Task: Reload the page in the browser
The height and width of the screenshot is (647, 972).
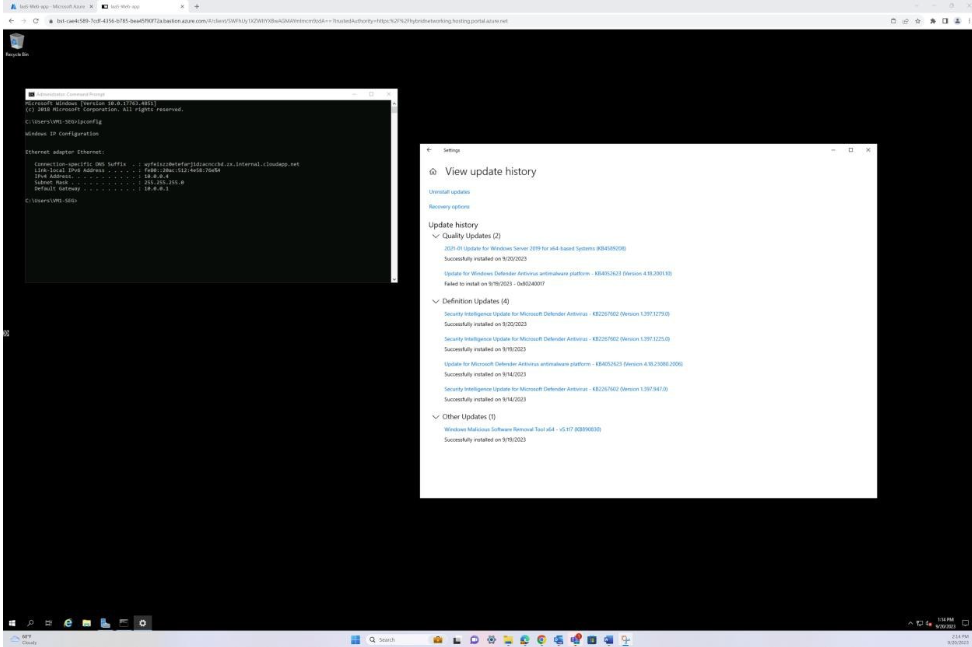Action: (36, 21)
